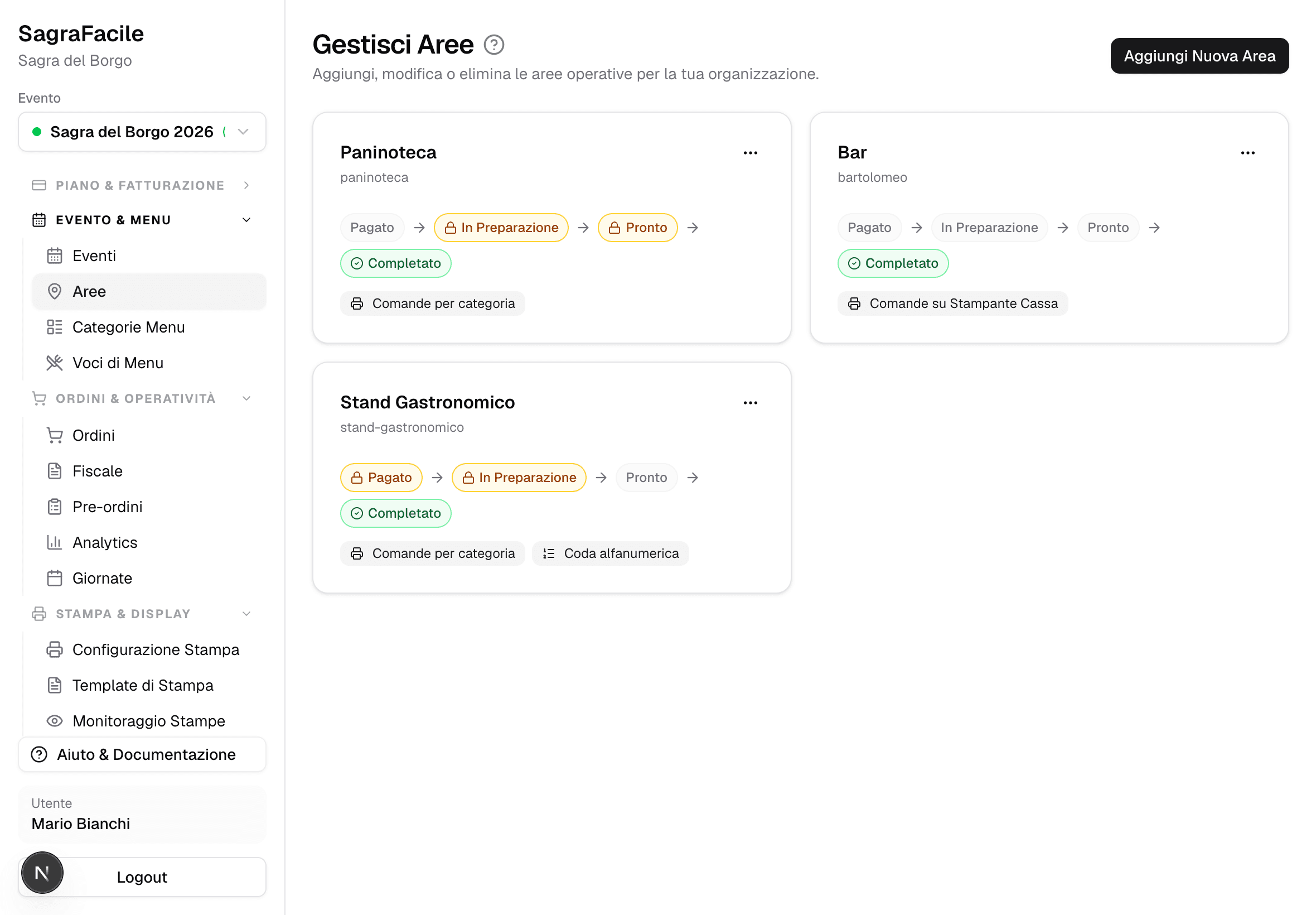Click the SagraFacile logo title
The image size is (1316, 915).
coord(81,33)
